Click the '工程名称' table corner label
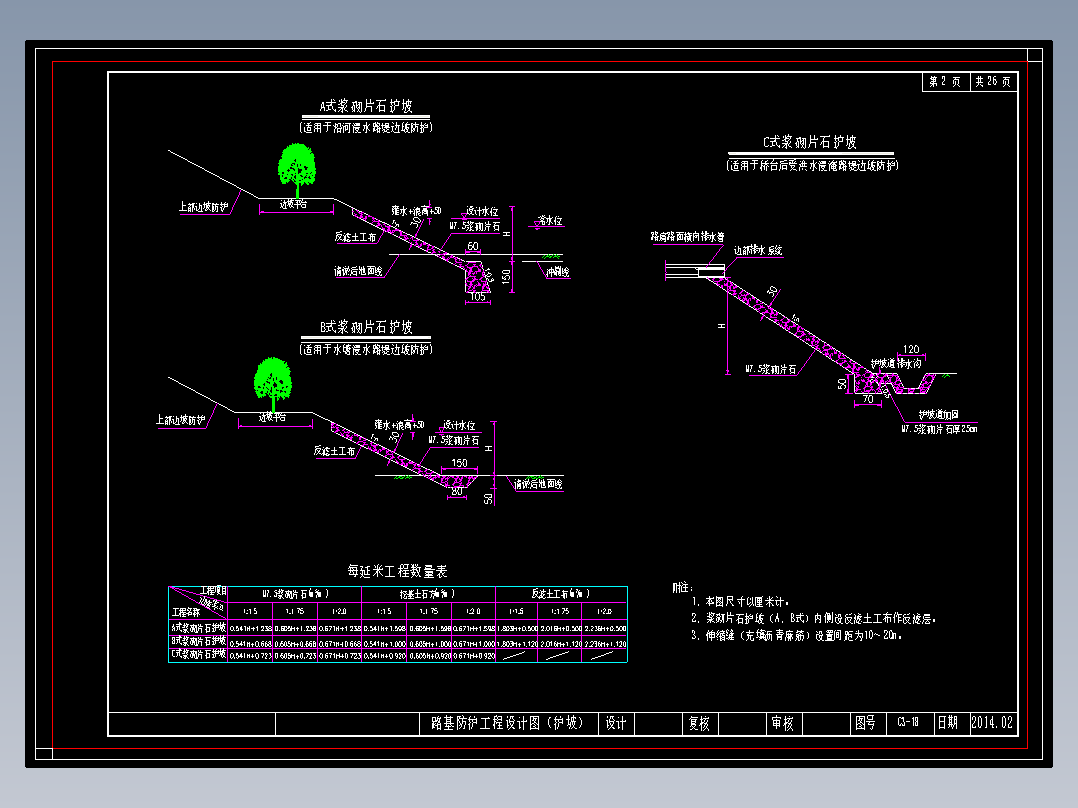 click(186, 612)
